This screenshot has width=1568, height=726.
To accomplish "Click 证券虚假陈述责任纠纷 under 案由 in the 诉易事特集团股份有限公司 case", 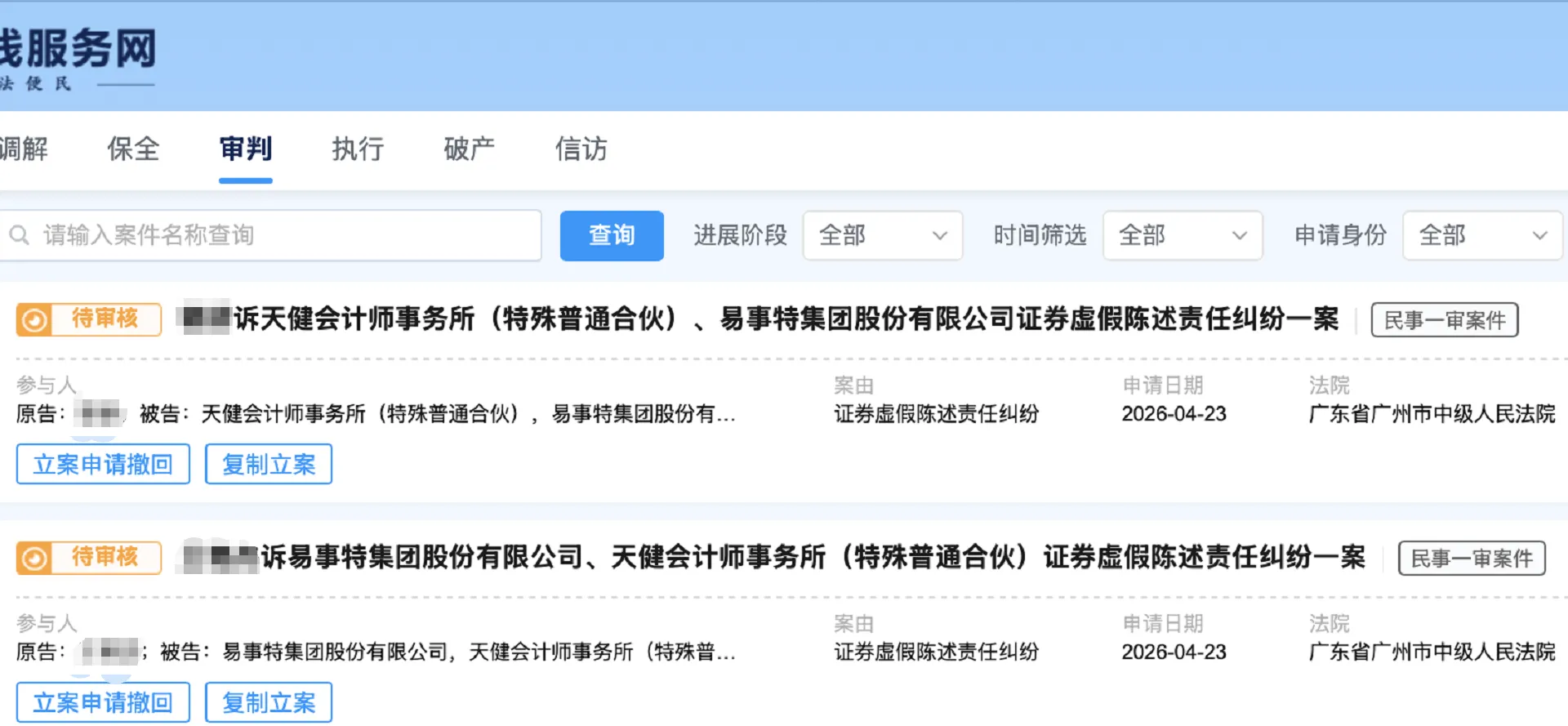I will 937,653.
